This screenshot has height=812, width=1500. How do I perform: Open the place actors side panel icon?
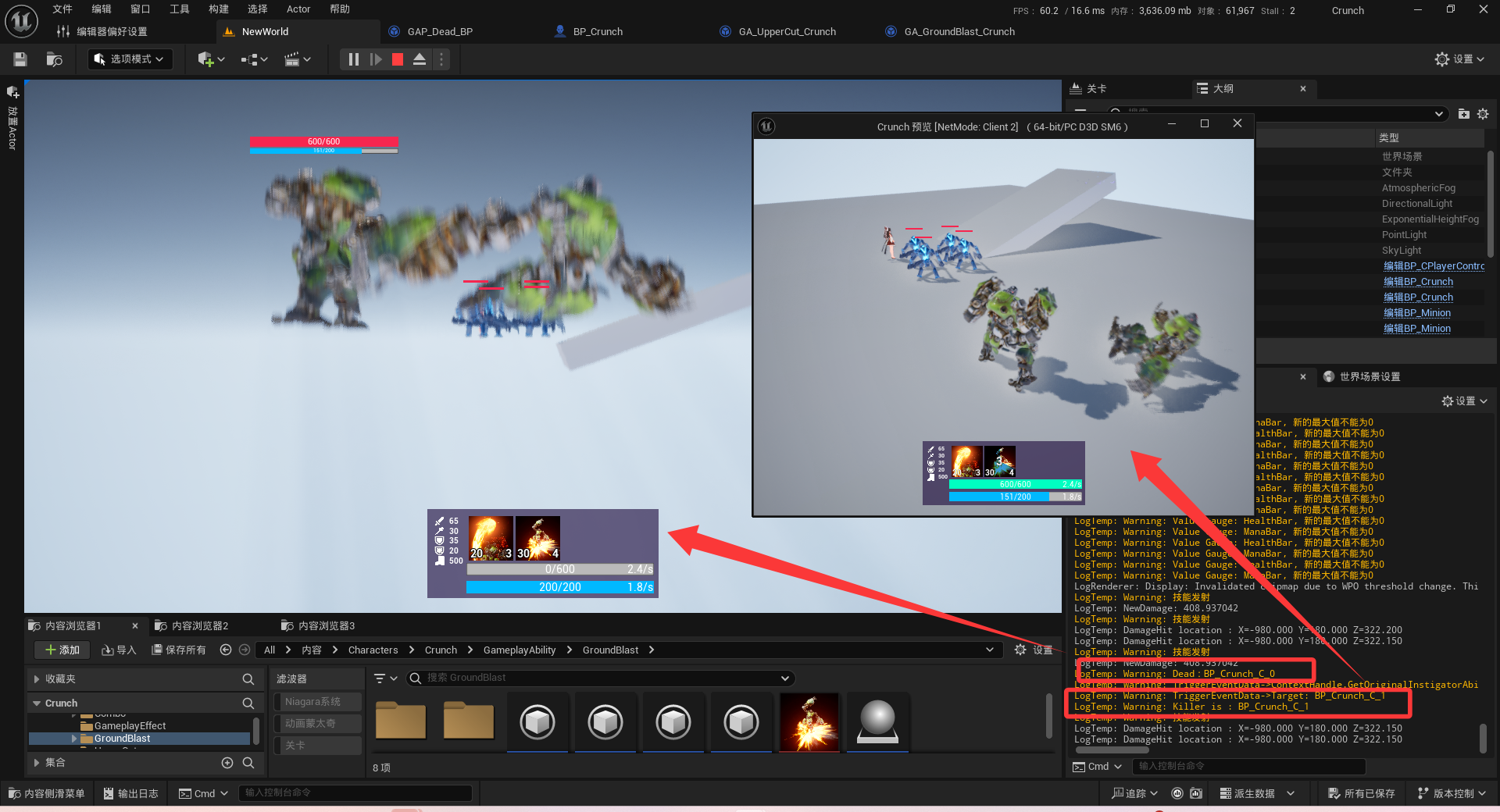[12, 92]
